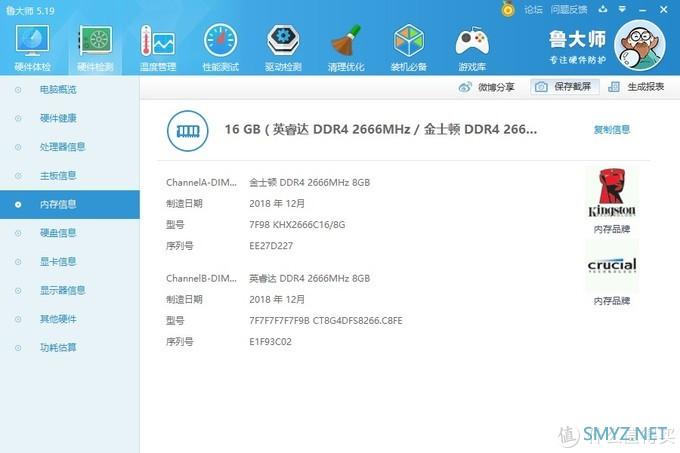Click serial number EE27D227

coord(271,246)
